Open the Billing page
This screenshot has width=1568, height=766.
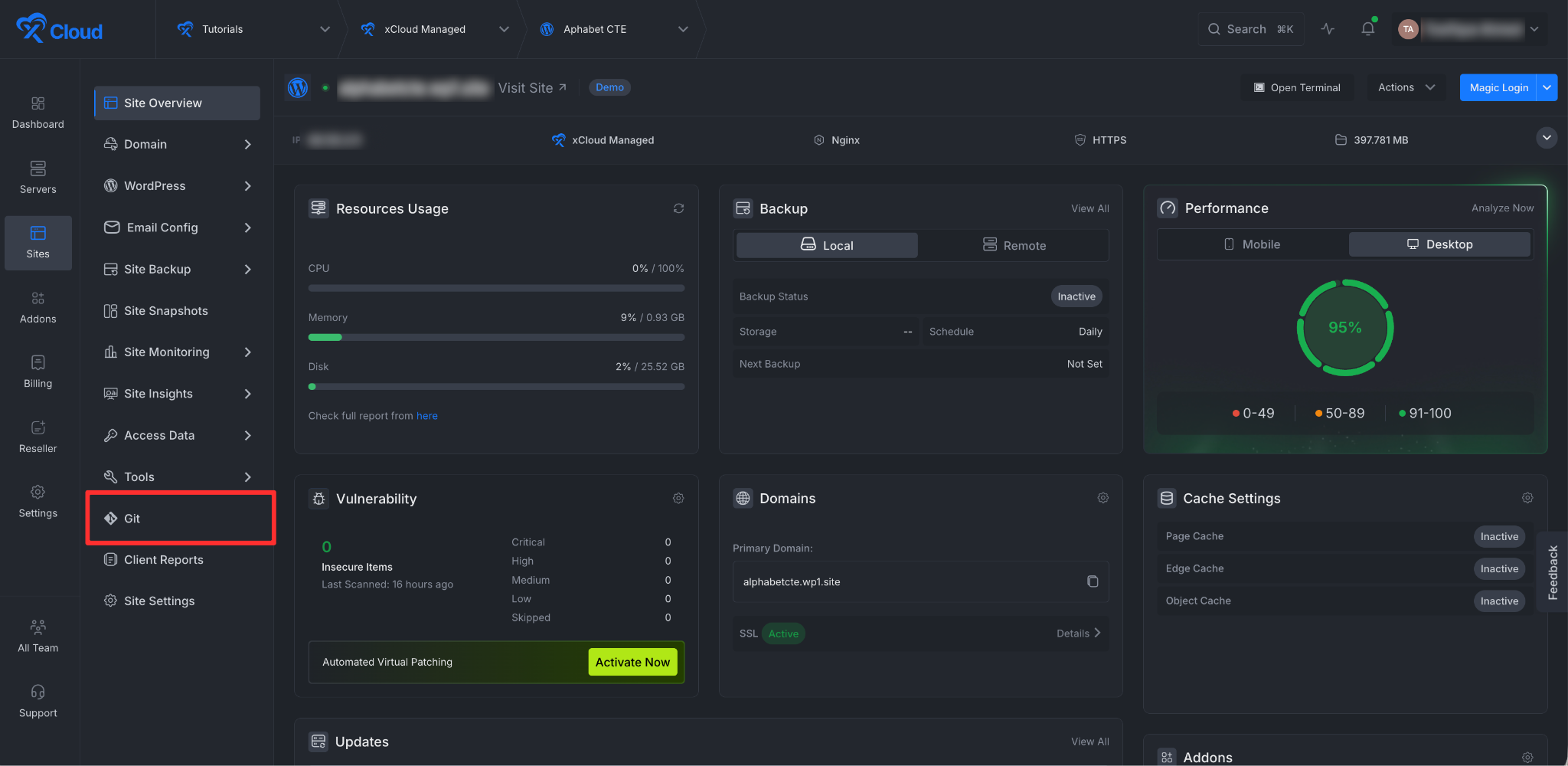[38, 372]
